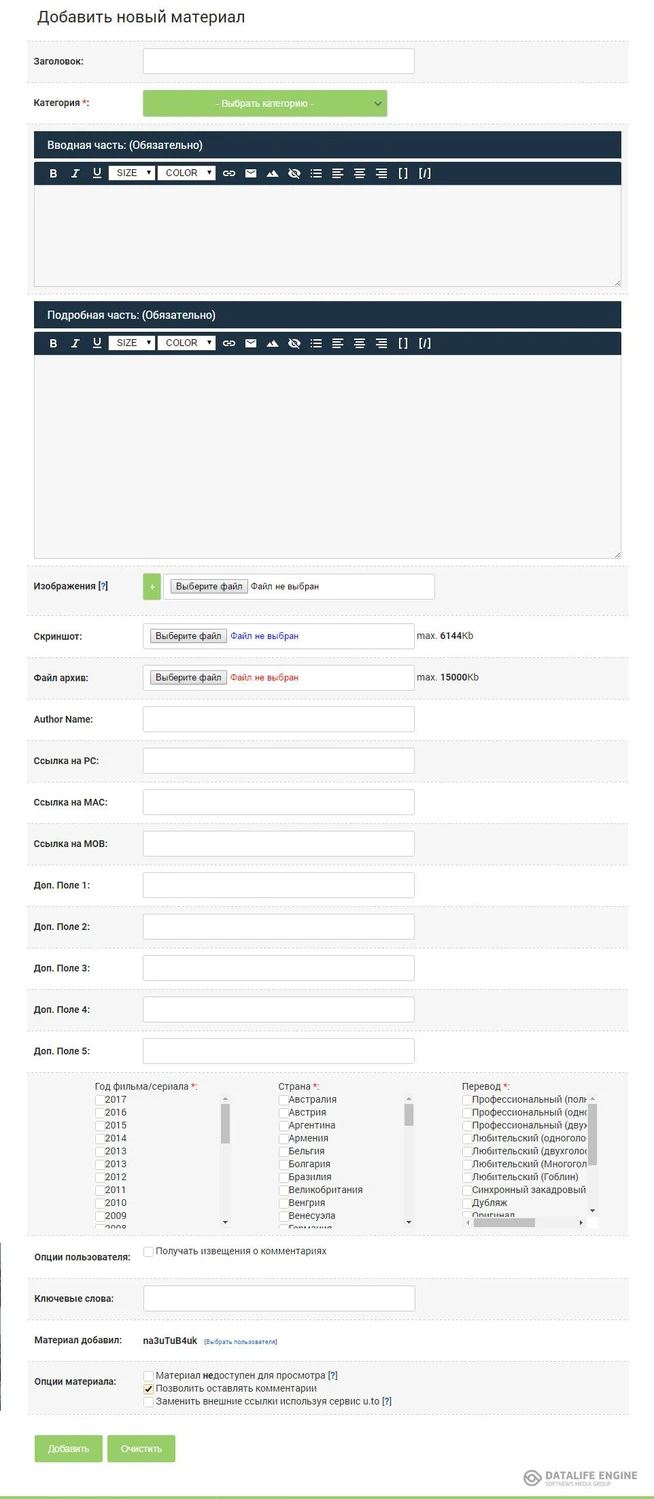
Task: Focus the Доп. Поле 3 input
Action: [x=278, y=968]
